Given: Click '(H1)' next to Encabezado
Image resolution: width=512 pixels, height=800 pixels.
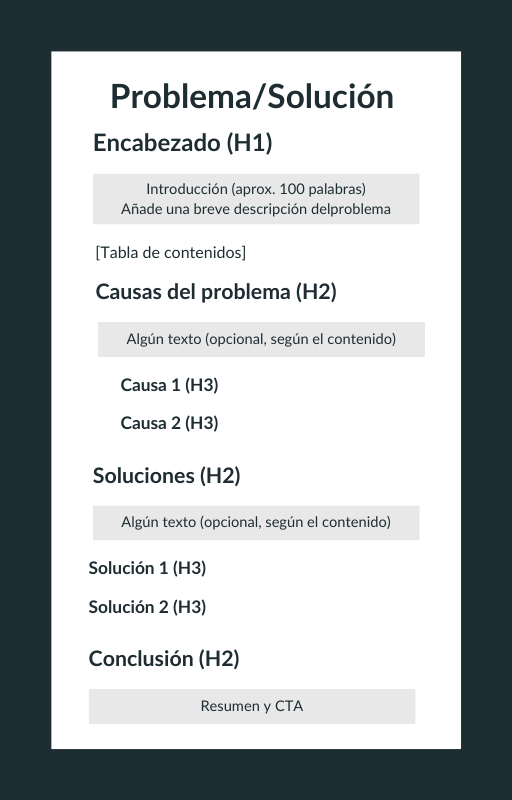Looking at the screenshot, I should point(249,142).
